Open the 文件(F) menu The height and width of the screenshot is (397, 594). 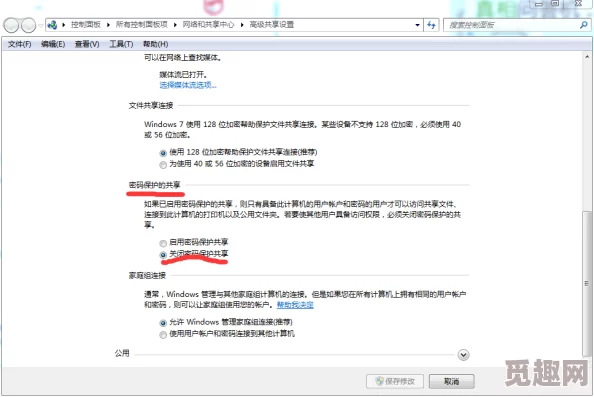(19, 44)
